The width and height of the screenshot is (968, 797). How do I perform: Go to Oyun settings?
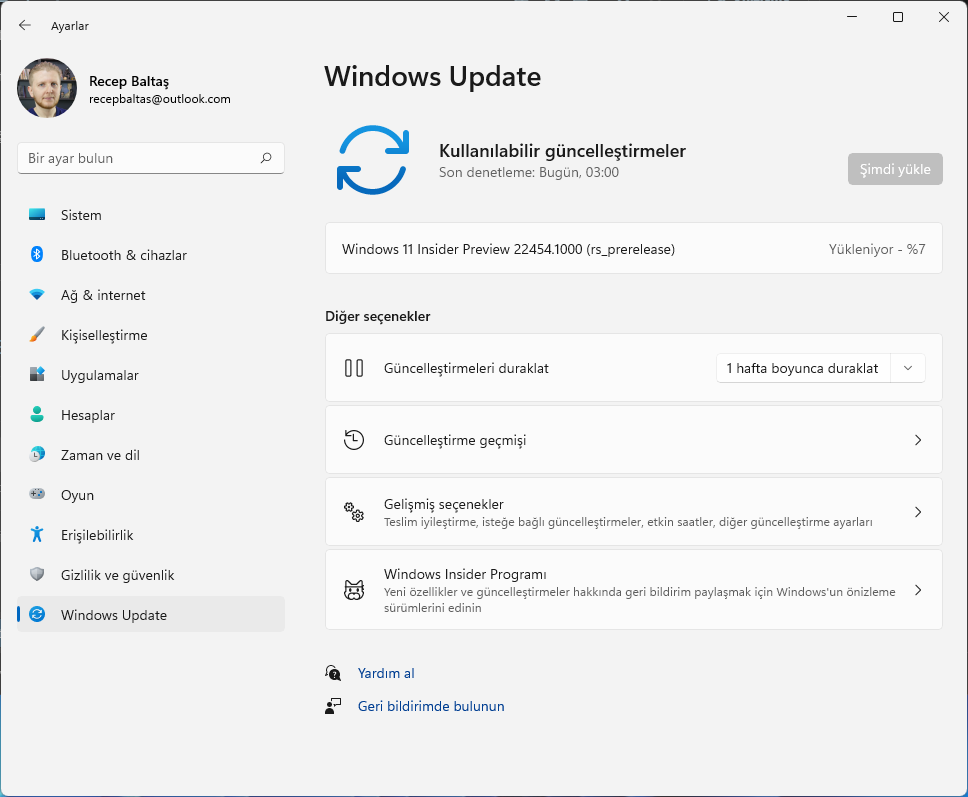pos(151,494)
